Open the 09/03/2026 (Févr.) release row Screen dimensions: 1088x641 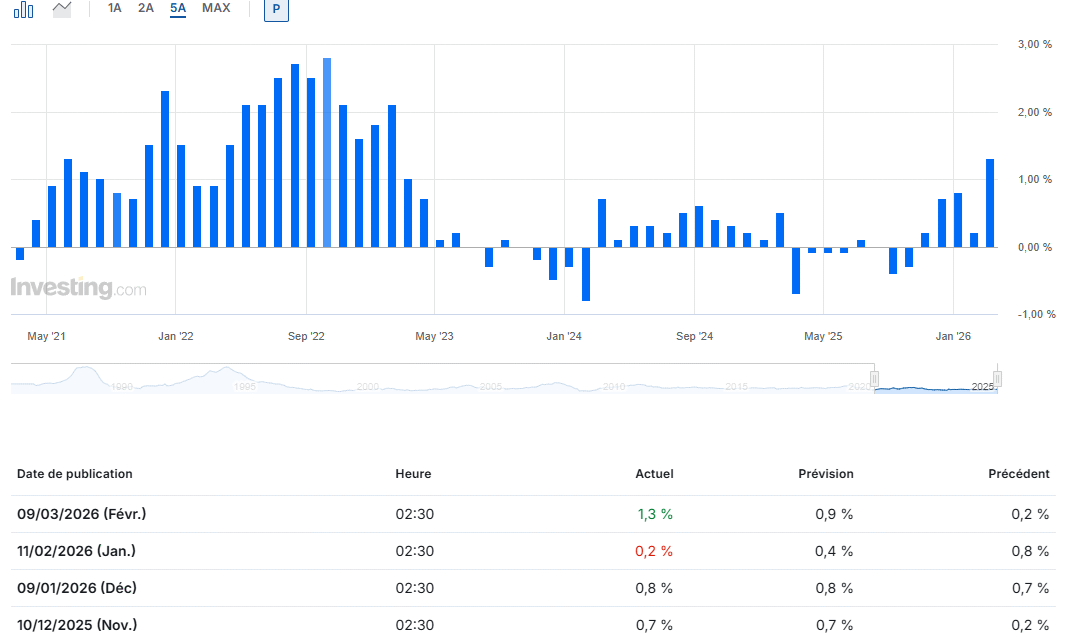pos(82,514)
